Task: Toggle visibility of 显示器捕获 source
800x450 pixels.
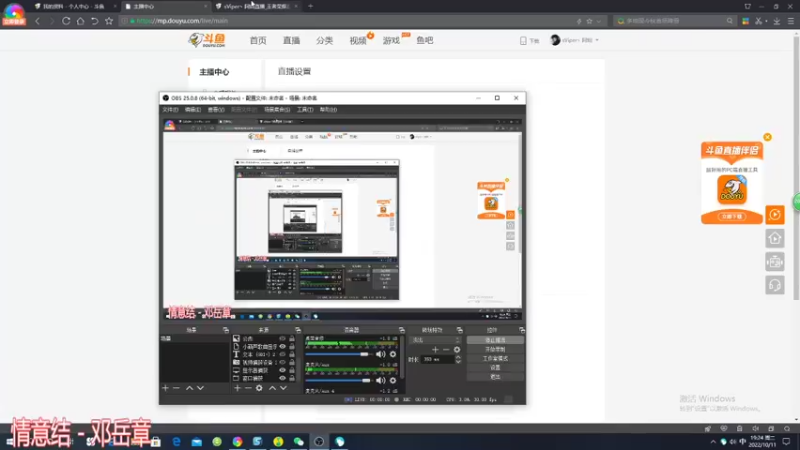Action: pyautogui.click(x=282, y=370)
